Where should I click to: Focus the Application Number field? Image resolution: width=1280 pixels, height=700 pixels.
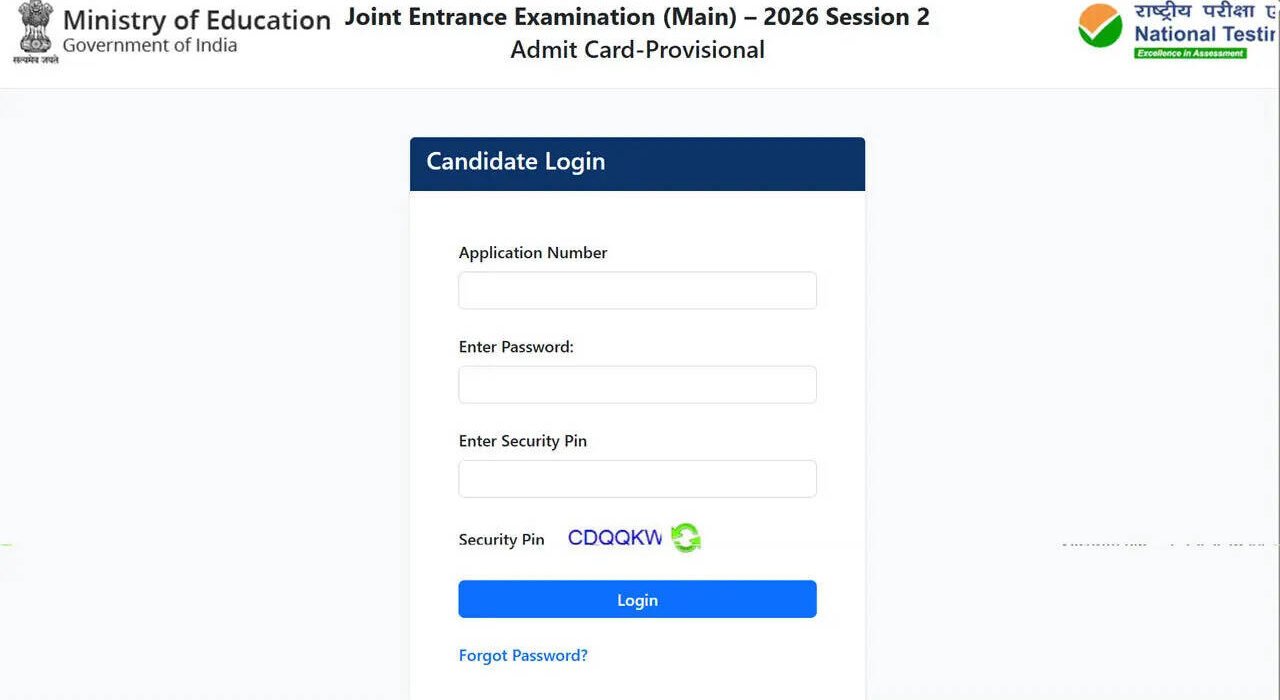coord(637,291)
